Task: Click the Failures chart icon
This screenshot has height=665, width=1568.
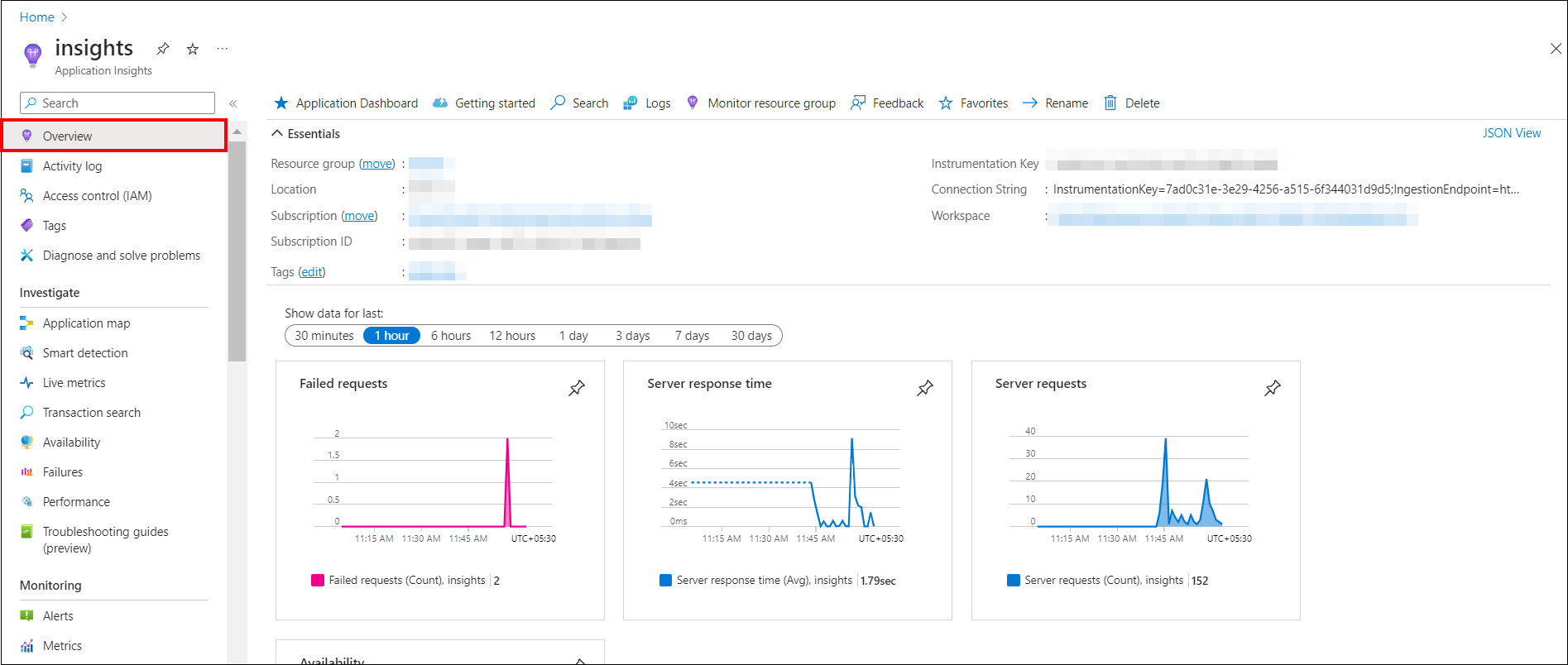Action: click(x=26, y=472)
